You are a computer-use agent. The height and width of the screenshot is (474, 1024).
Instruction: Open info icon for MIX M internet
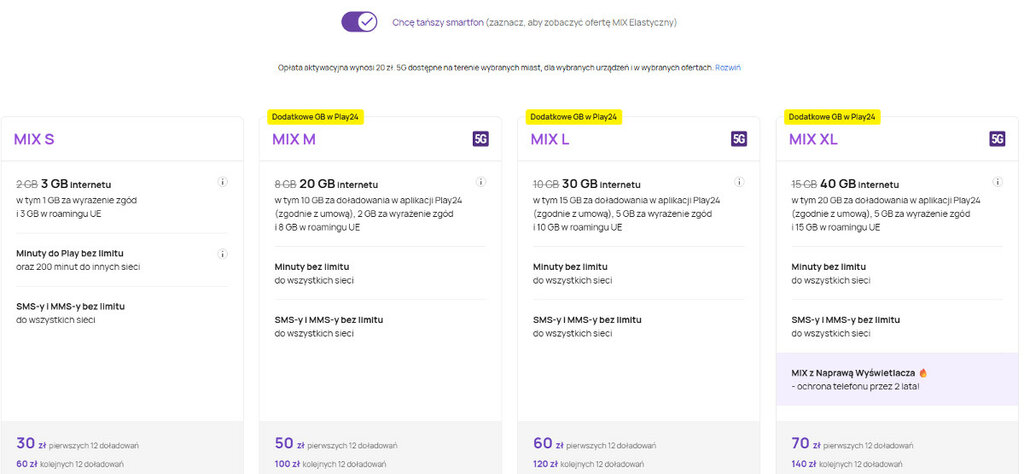[x=480, y=182]
